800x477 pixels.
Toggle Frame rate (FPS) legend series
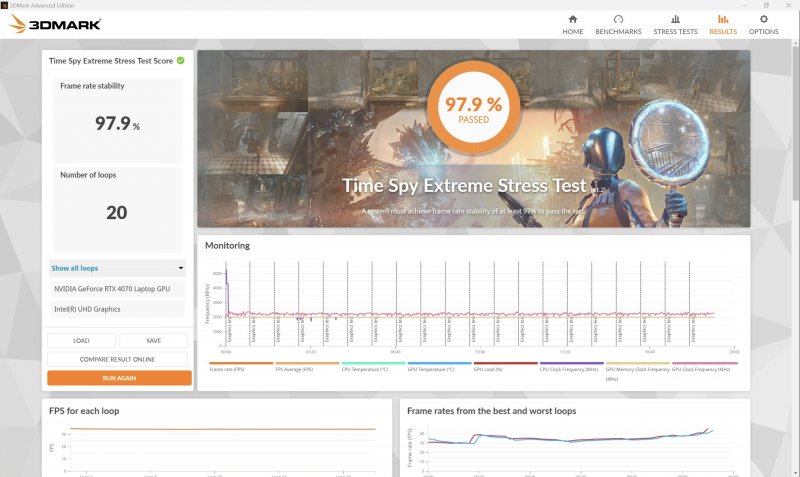(x=240, y=369)
